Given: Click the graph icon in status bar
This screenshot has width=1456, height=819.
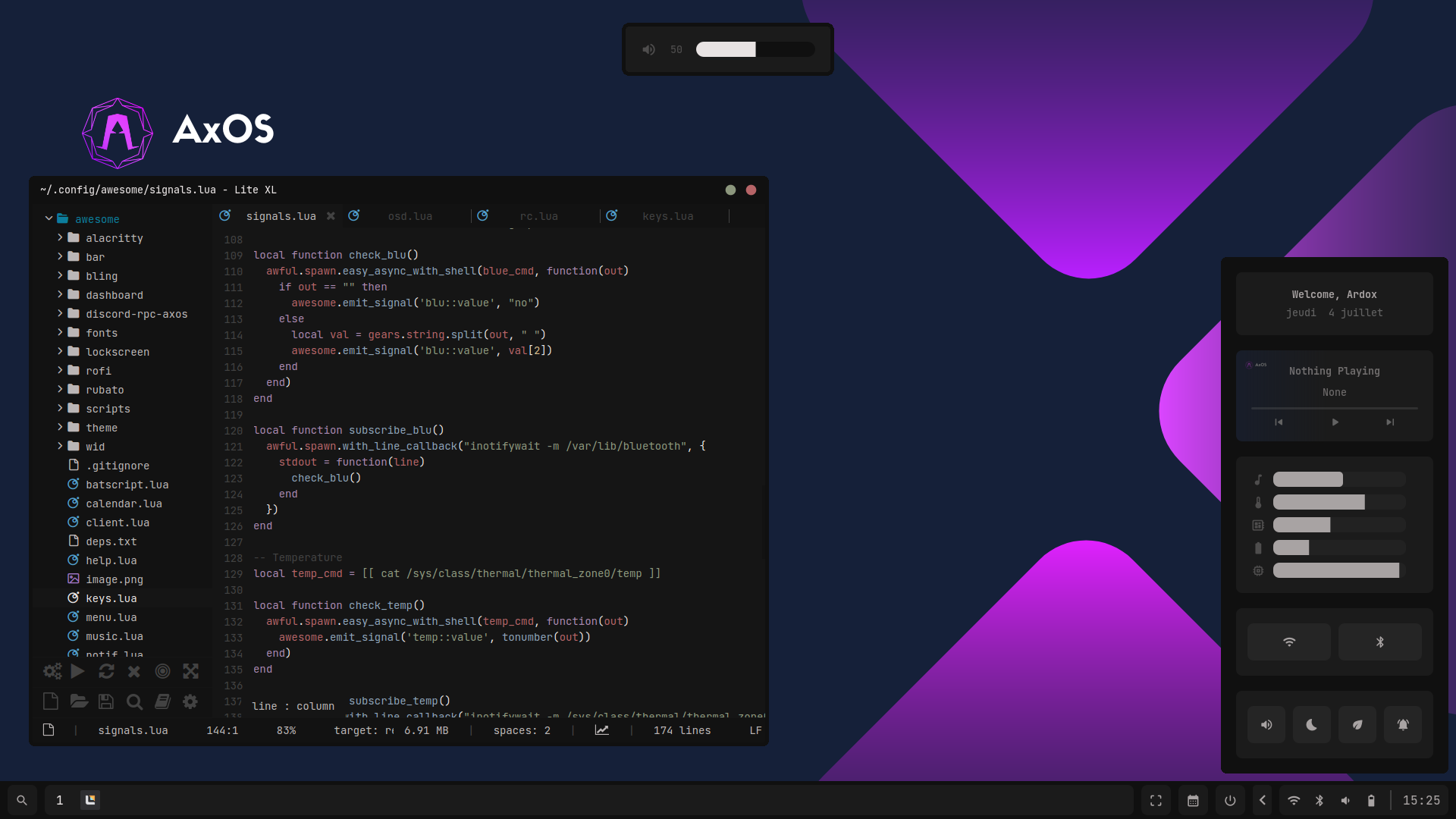Looking at the screenshot, I should point(601,730).
